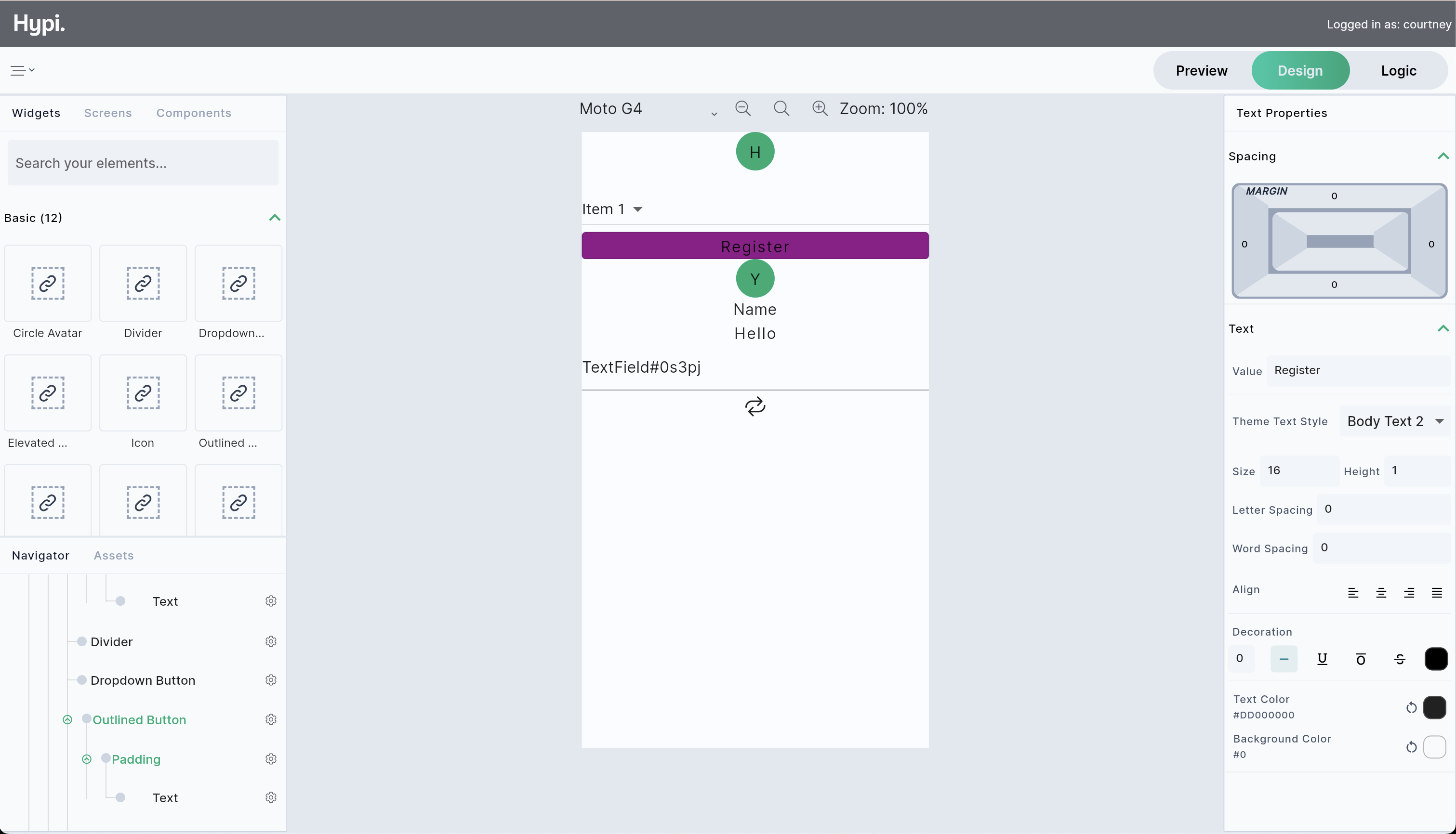
Task: Switch to the Logic tab
Action: (1399, 70)
